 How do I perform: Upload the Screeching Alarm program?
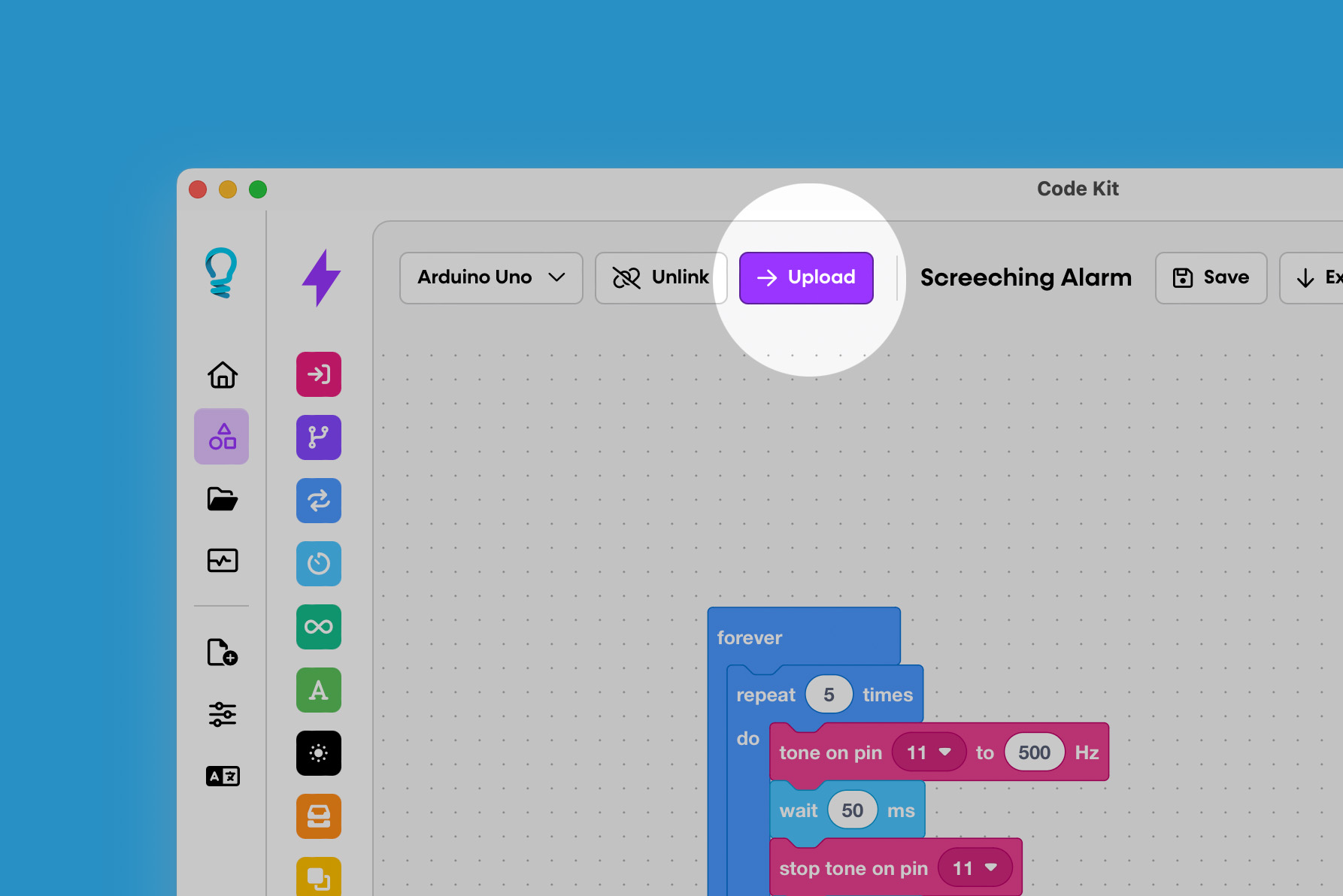(805, 277)
